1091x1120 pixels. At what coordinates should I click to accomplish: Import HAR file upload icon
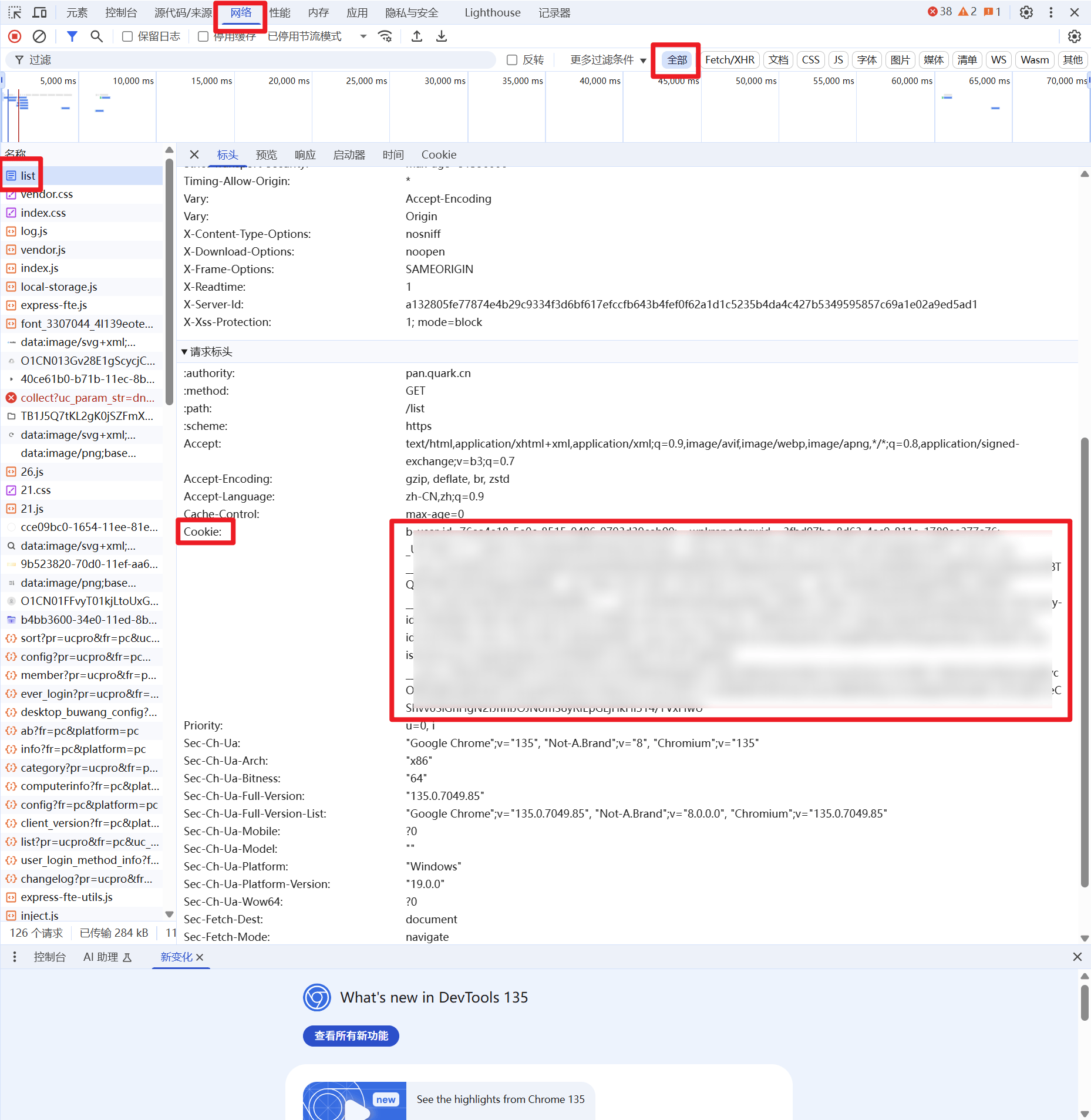(417, 36)
